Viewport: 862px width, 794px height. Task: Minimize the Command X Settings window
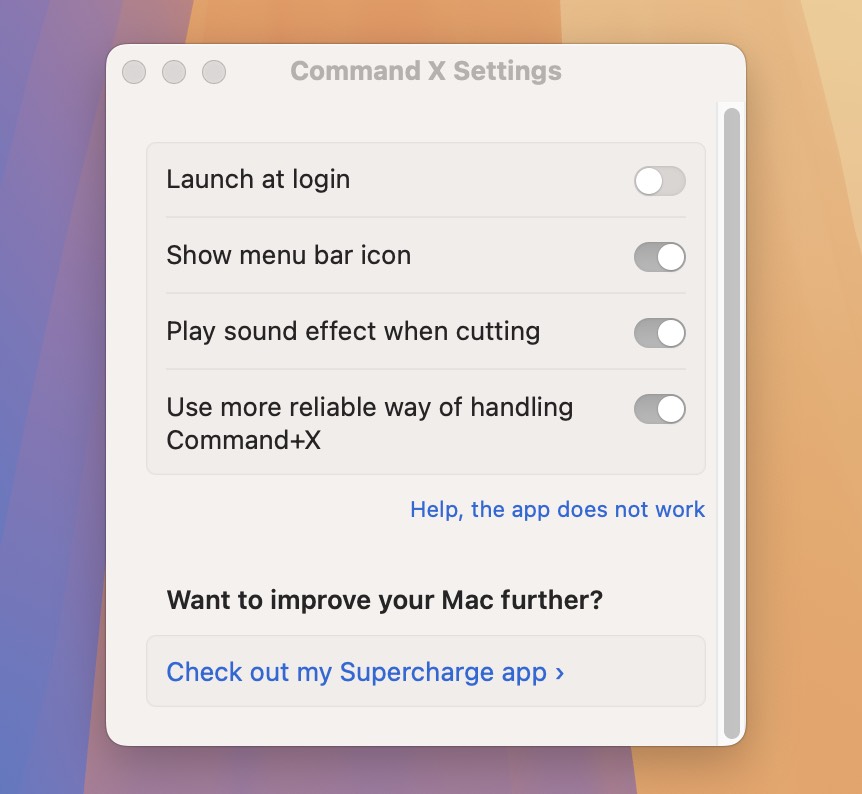(x=174, y=72)
